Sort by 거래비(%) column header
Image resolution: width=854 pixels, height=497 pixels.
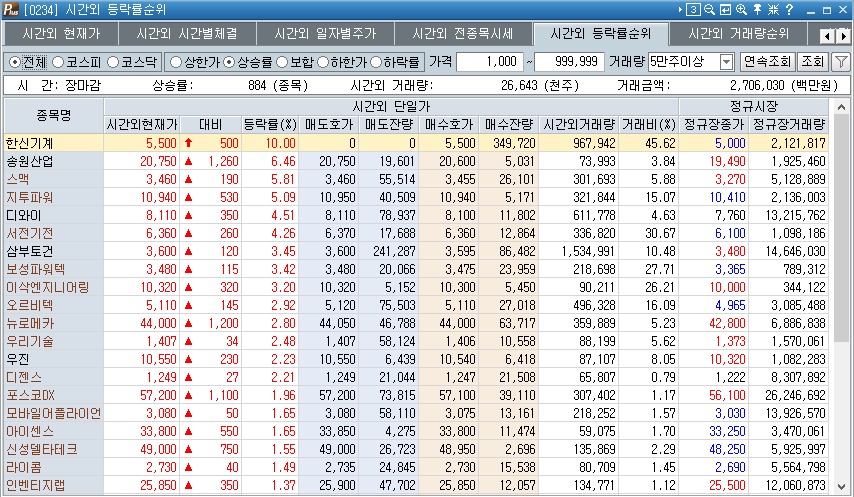[649, 125]
